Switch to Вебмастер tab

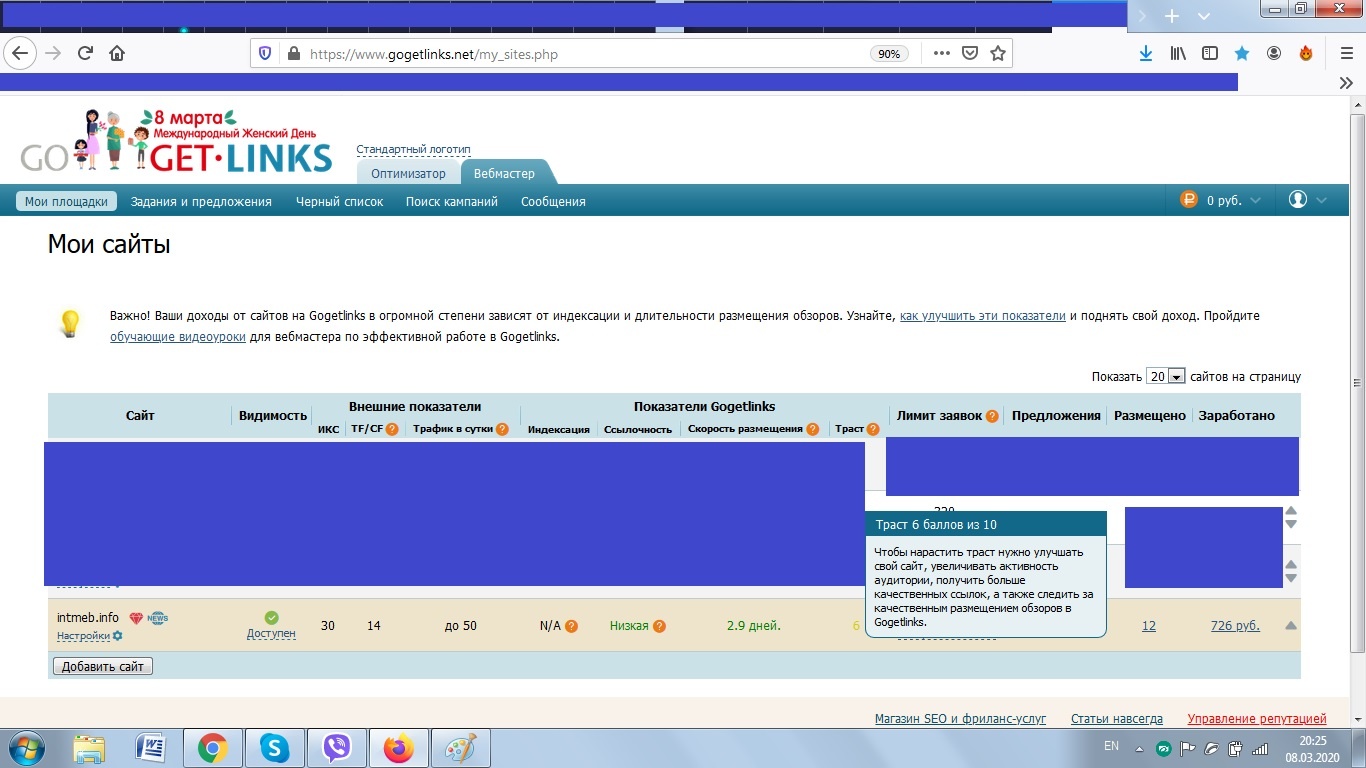point(504,174)
